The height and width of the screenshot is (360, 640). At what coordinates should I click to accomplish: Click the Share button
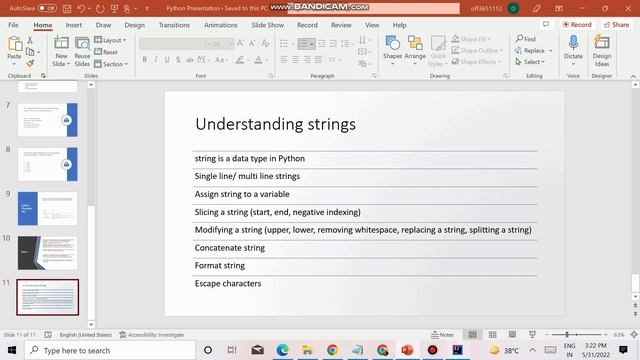(616, 24)
